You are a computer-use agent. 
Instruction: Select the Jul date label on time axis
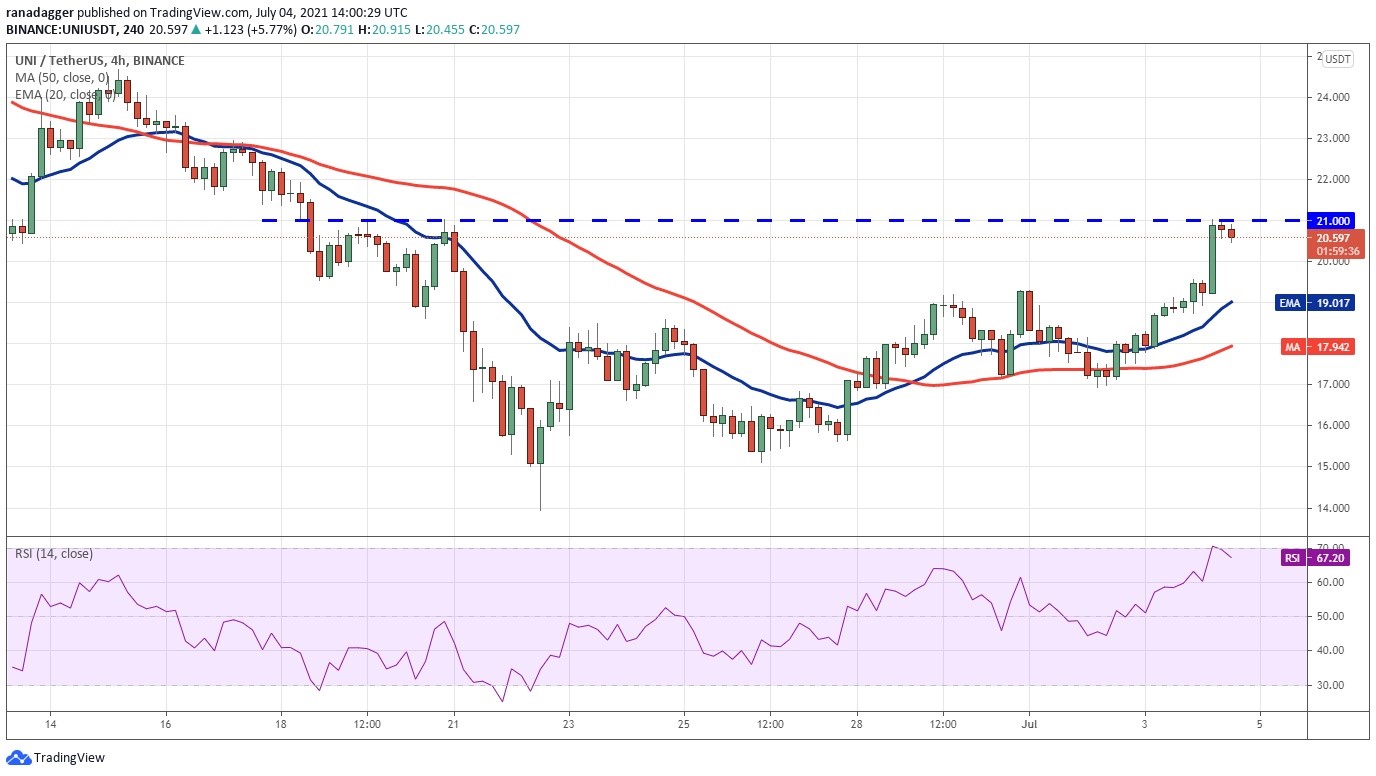click(x=1030, y=723)
